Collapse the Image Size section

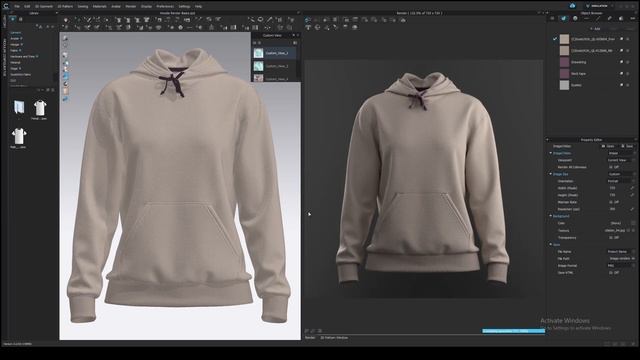point(551,174)
